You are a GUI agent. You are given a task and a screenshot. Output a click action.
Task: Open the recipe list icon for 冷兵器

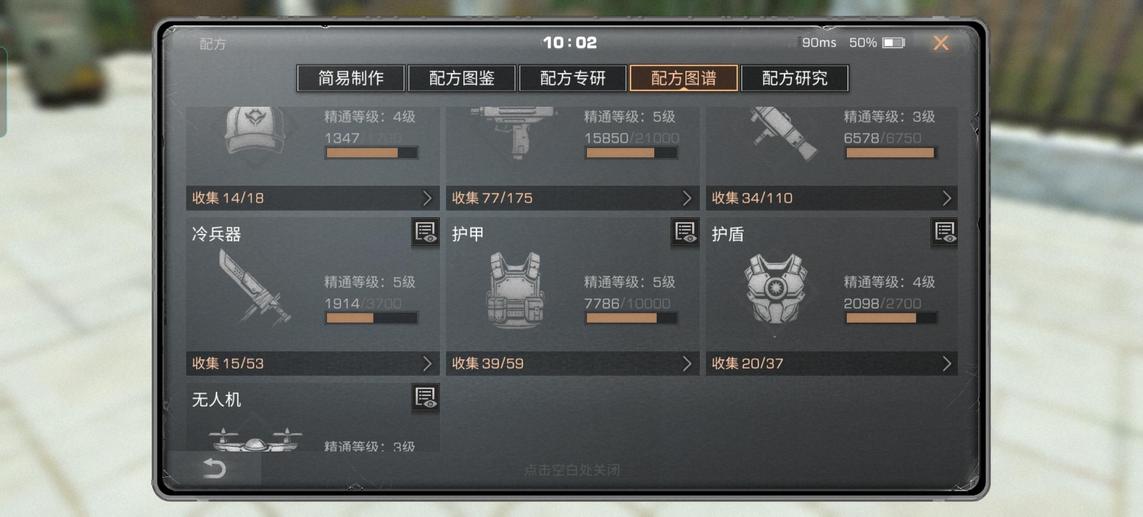tap(425, 233)
